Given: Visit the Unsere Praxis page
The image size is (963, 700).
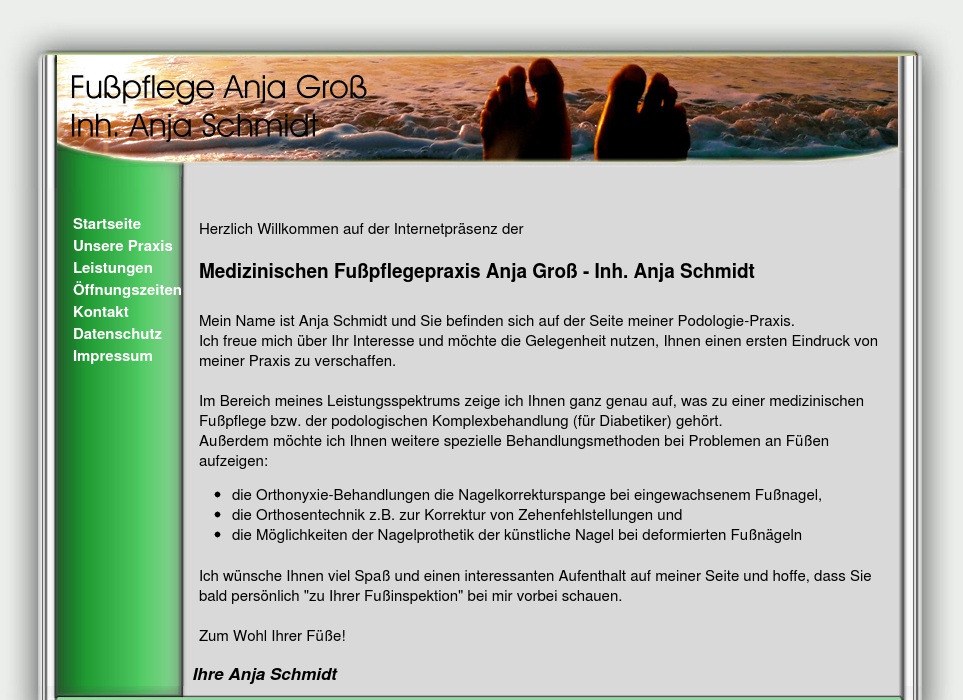Looking at the screenshot, I should click(x=122, y=245).
